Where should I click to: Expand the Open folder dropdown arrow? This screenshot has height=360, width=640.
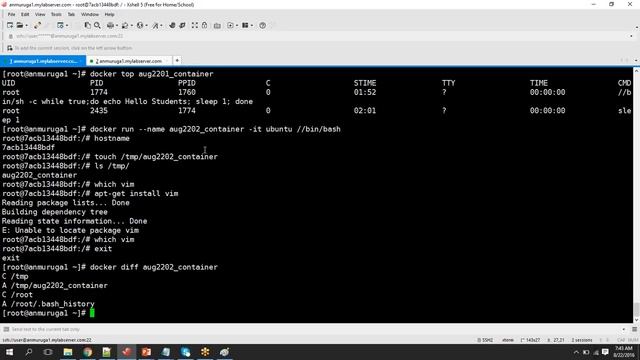27,25
